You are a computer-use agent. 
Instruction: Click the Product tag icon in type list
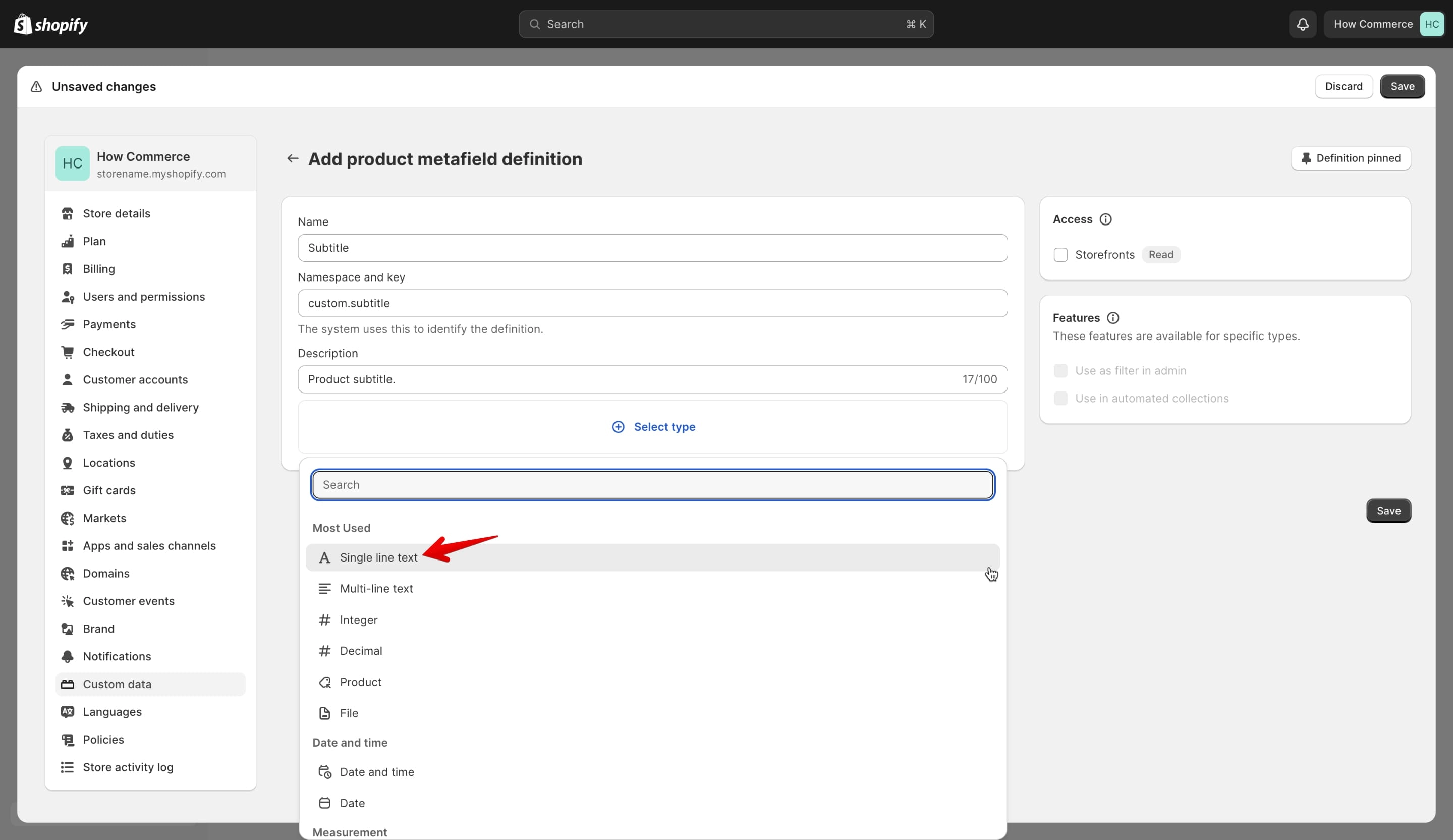pyautogui.click(x=324, y=682)
